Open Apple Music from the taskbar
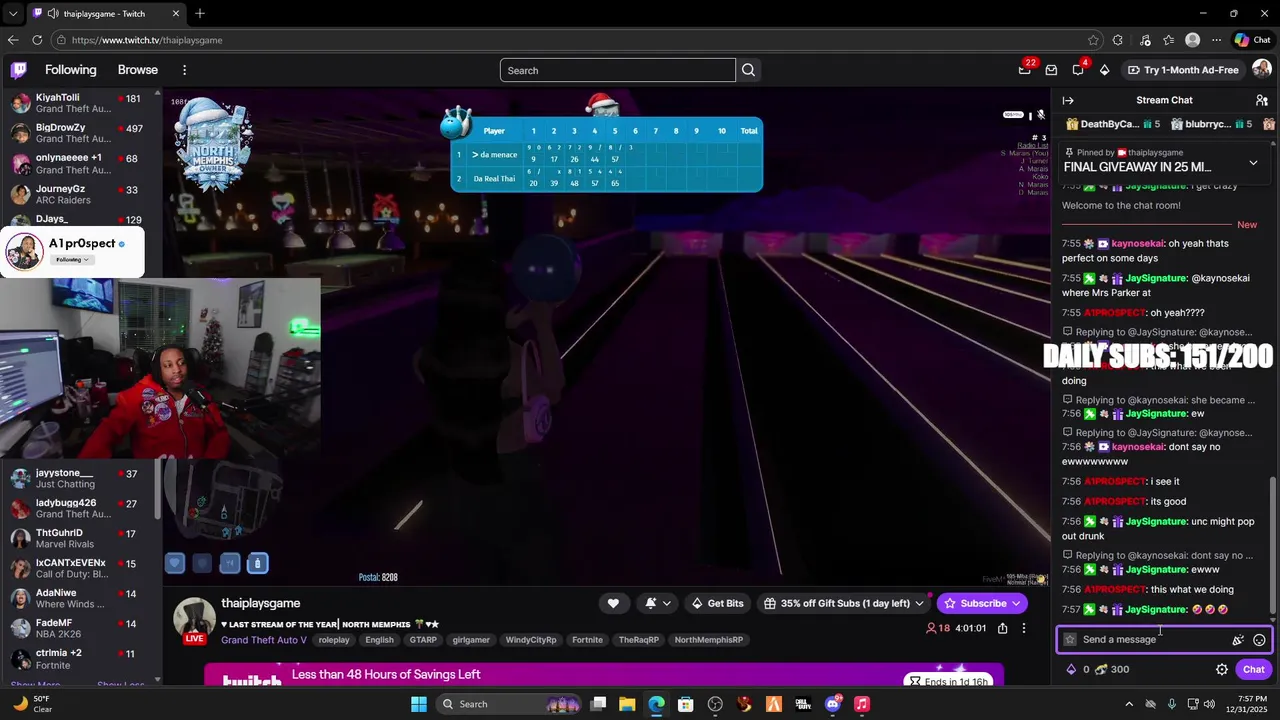The image size is (1280, 720). [862, 704]
